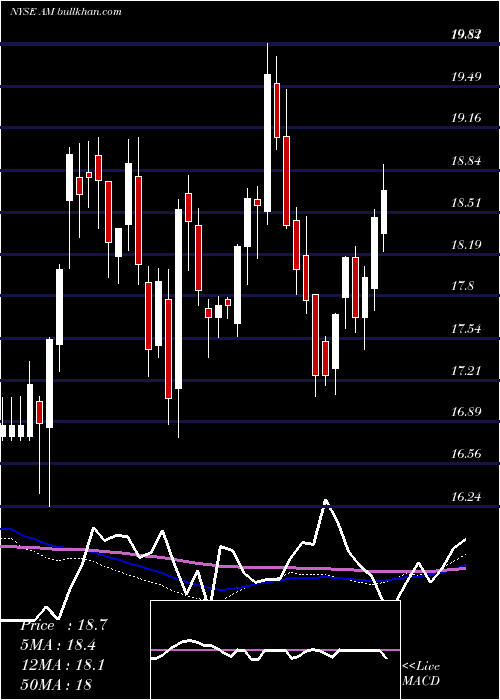Click the 18.84 price axis label
This screenshot has height=700, width=500.
coord(466,161)
